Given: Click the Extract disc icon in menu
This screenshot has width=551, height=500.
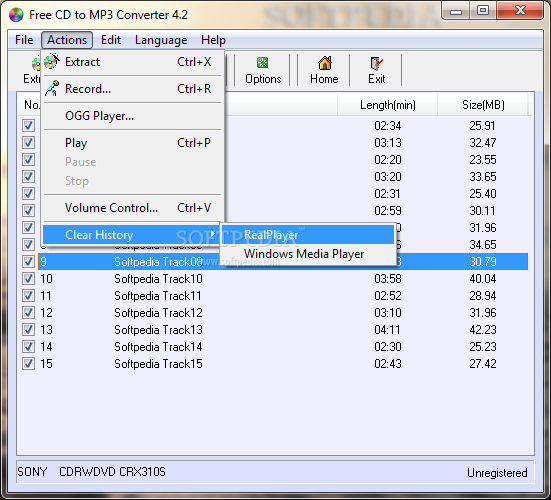Looking at the screenshot, I should [52, 61].
